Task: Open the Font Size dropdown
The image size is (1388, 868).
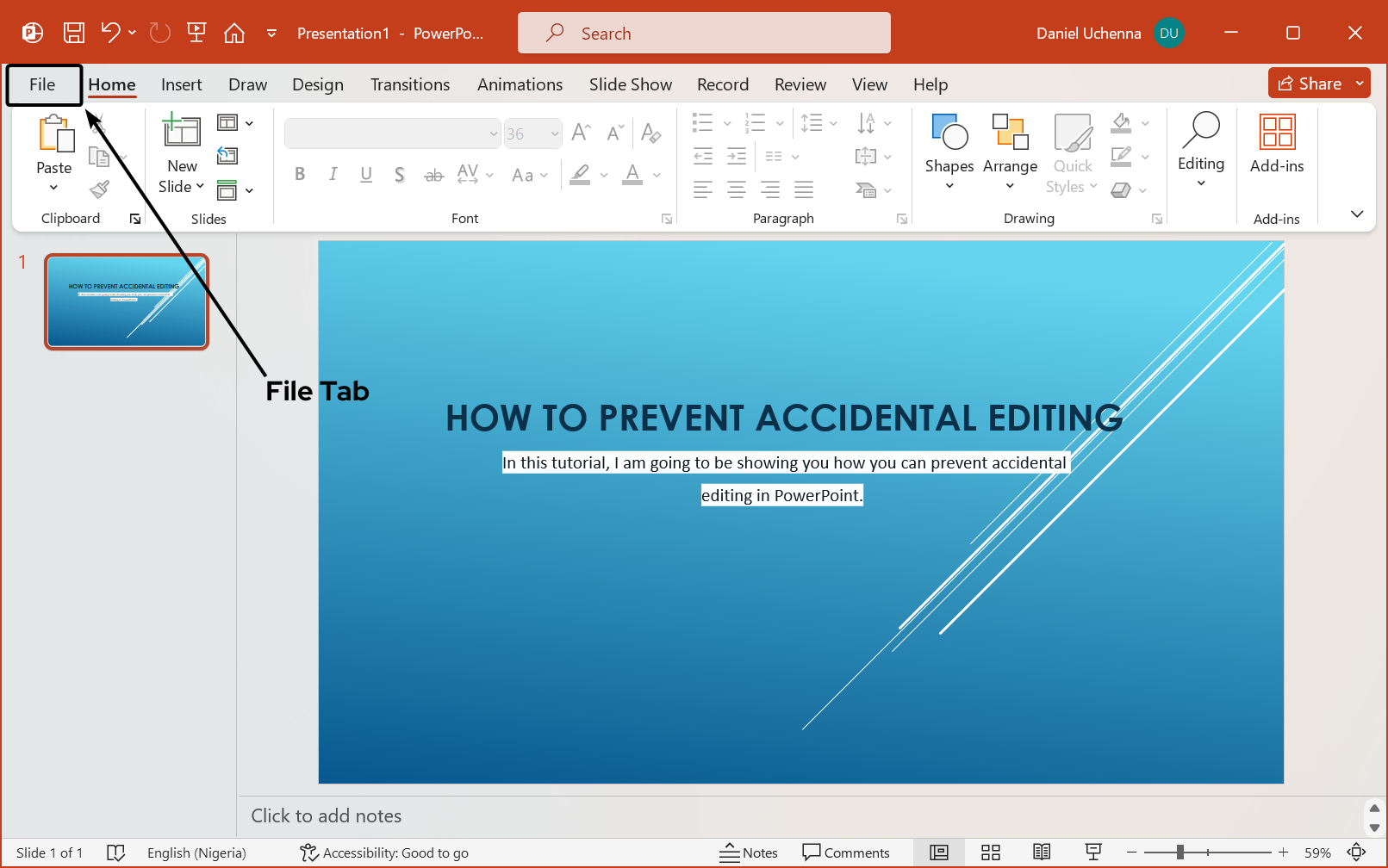Action: (554, 133)
